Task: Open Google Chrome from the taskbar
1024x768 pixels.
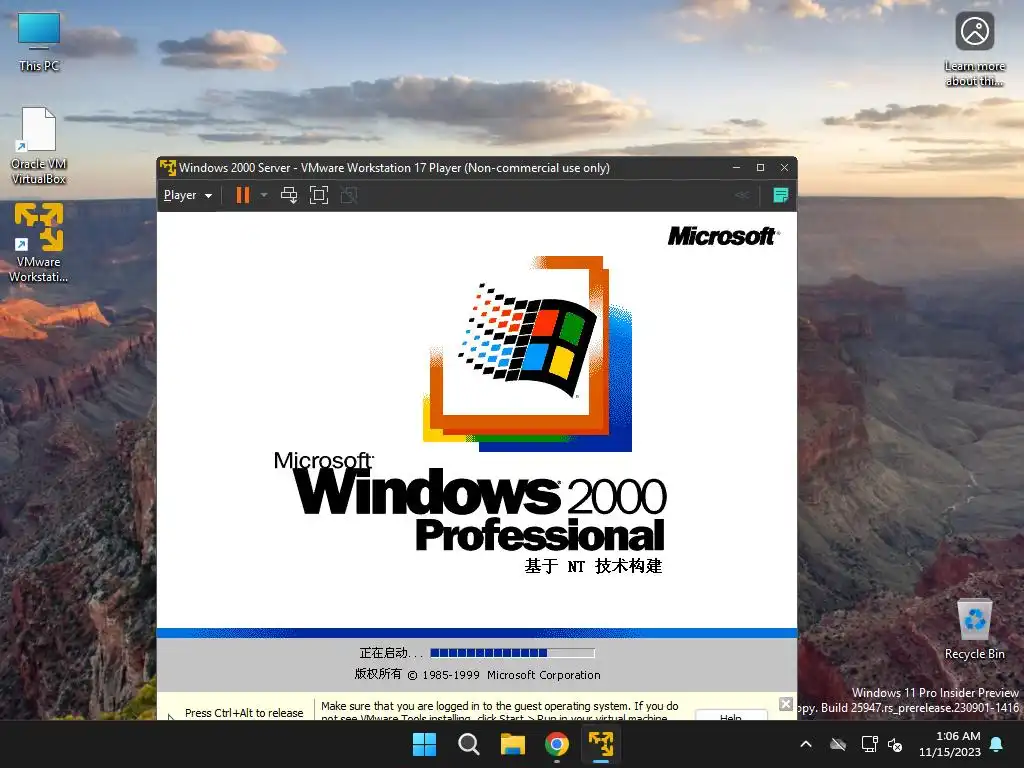Action: (x=557, y=744)
